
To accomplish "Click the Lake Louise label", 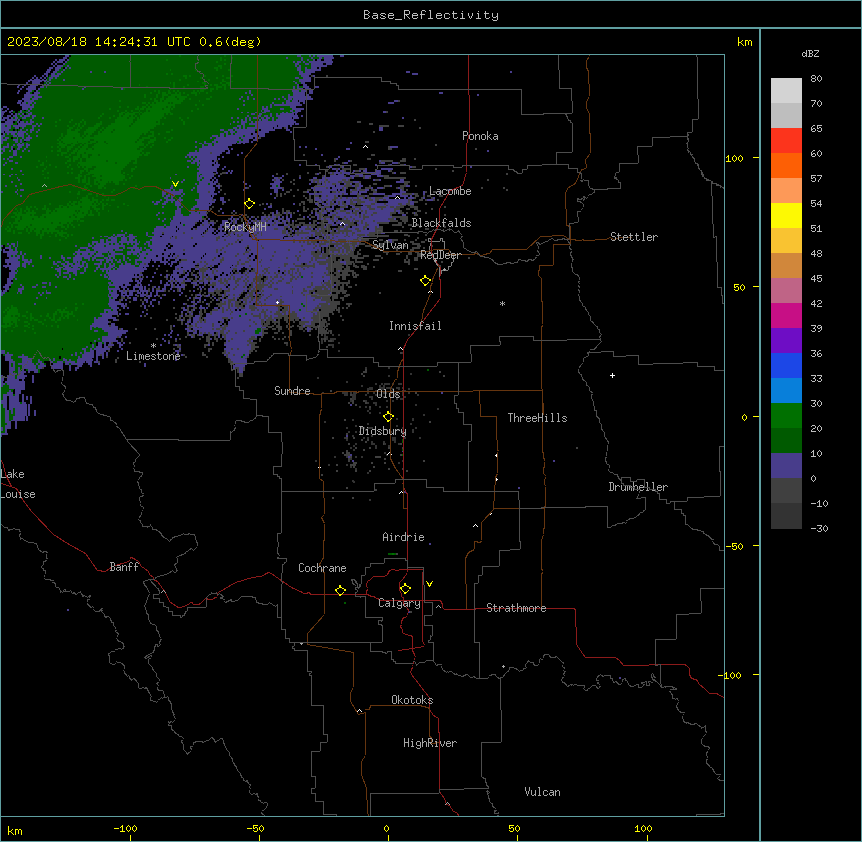I will point(17,484).
